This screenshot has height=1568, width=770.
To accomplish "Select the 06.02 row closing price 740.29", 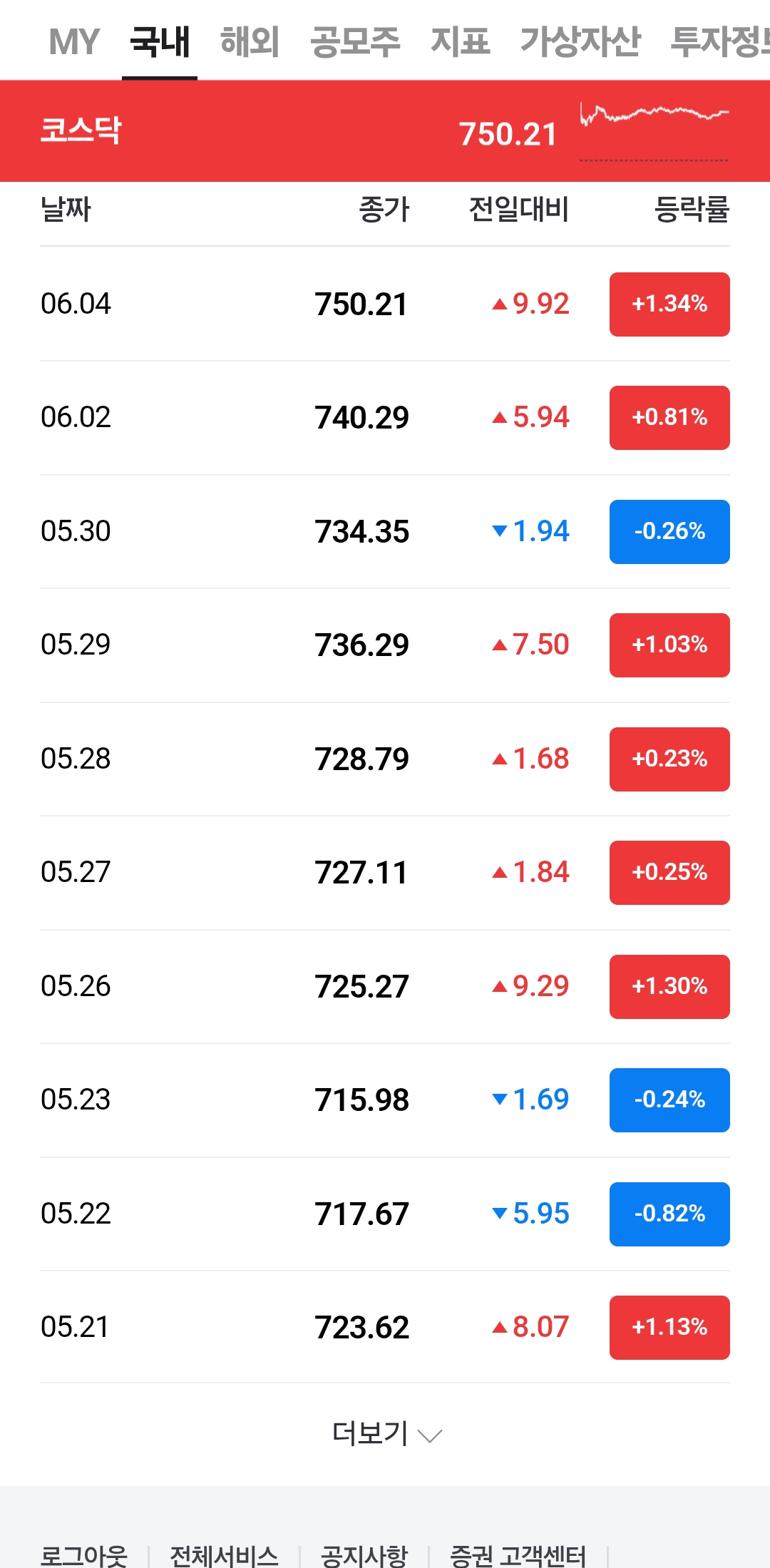I will (x=361, y=418).
